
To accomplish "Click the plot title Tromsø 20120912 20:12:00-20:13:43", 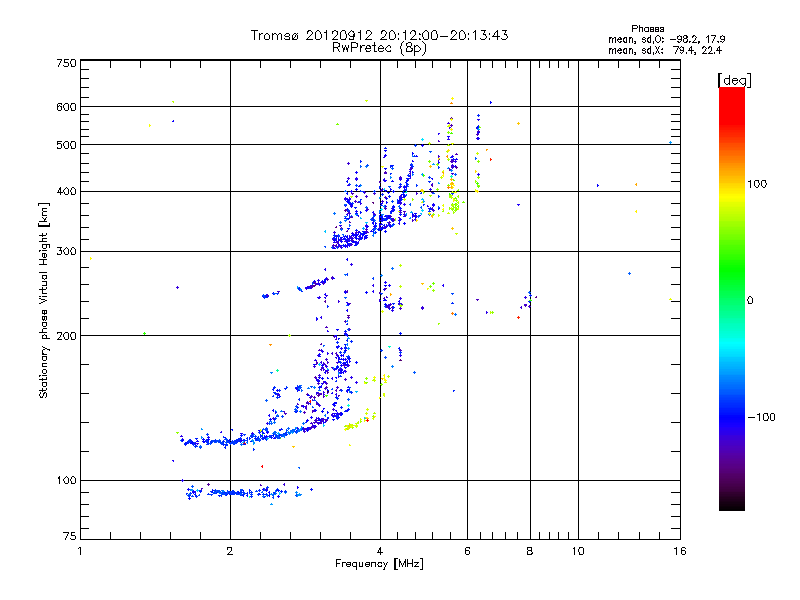I will coord(379,35).
